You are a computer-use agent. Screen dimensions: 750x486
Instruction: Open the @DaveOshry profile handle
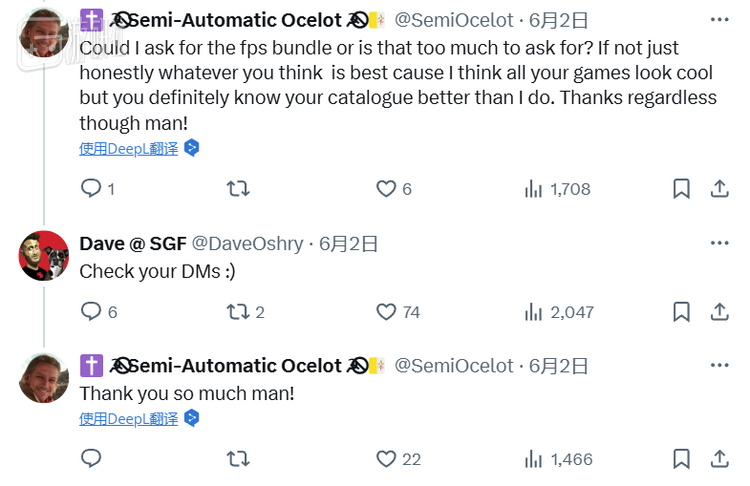pos(247,244)
